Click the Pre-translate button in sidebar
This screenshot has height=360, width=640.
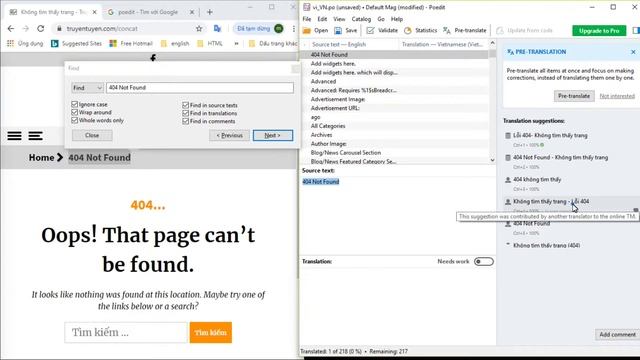tap(574, 96)
